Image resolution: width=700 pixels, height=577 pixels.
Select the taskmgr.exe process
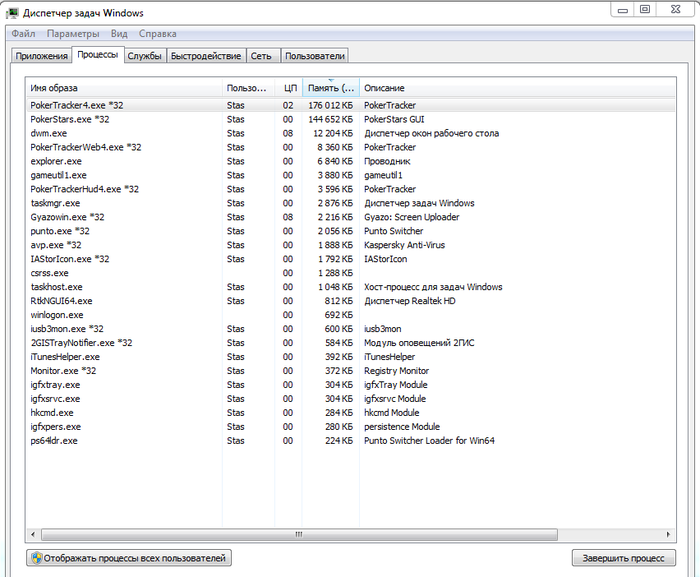tap(350, 203)
